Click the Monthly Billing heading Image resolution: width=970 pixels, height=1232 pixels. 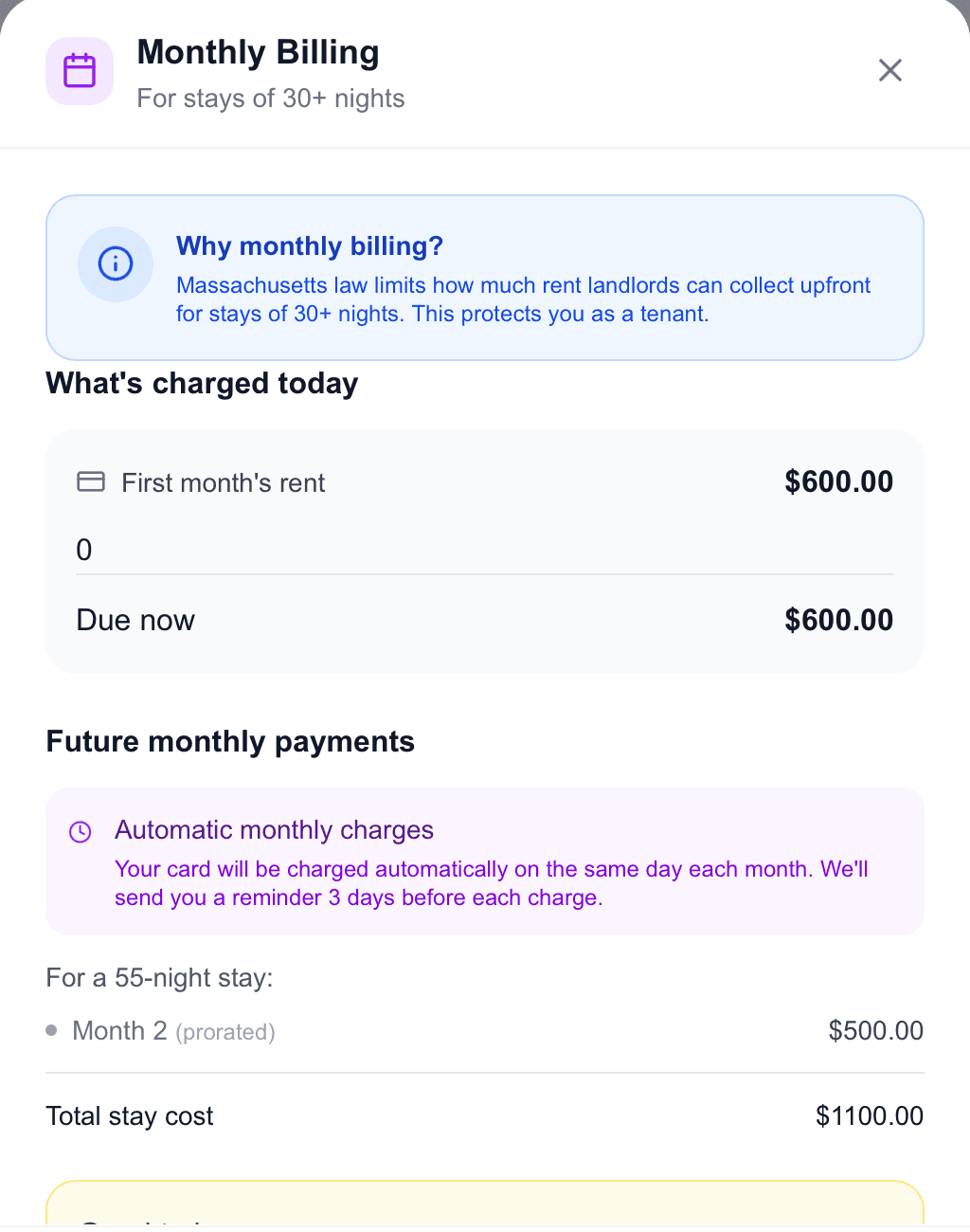click(x=258, y=52)
